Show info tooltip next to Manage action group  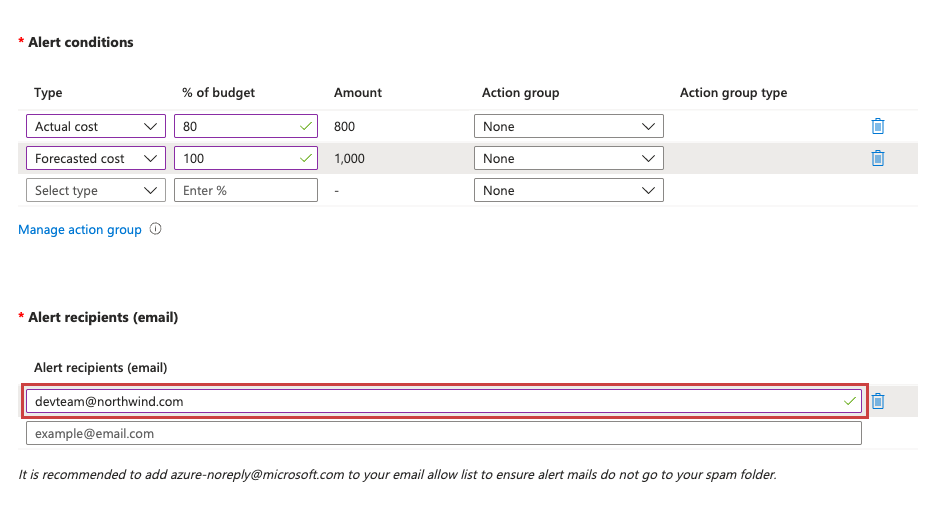coord(155,229)
